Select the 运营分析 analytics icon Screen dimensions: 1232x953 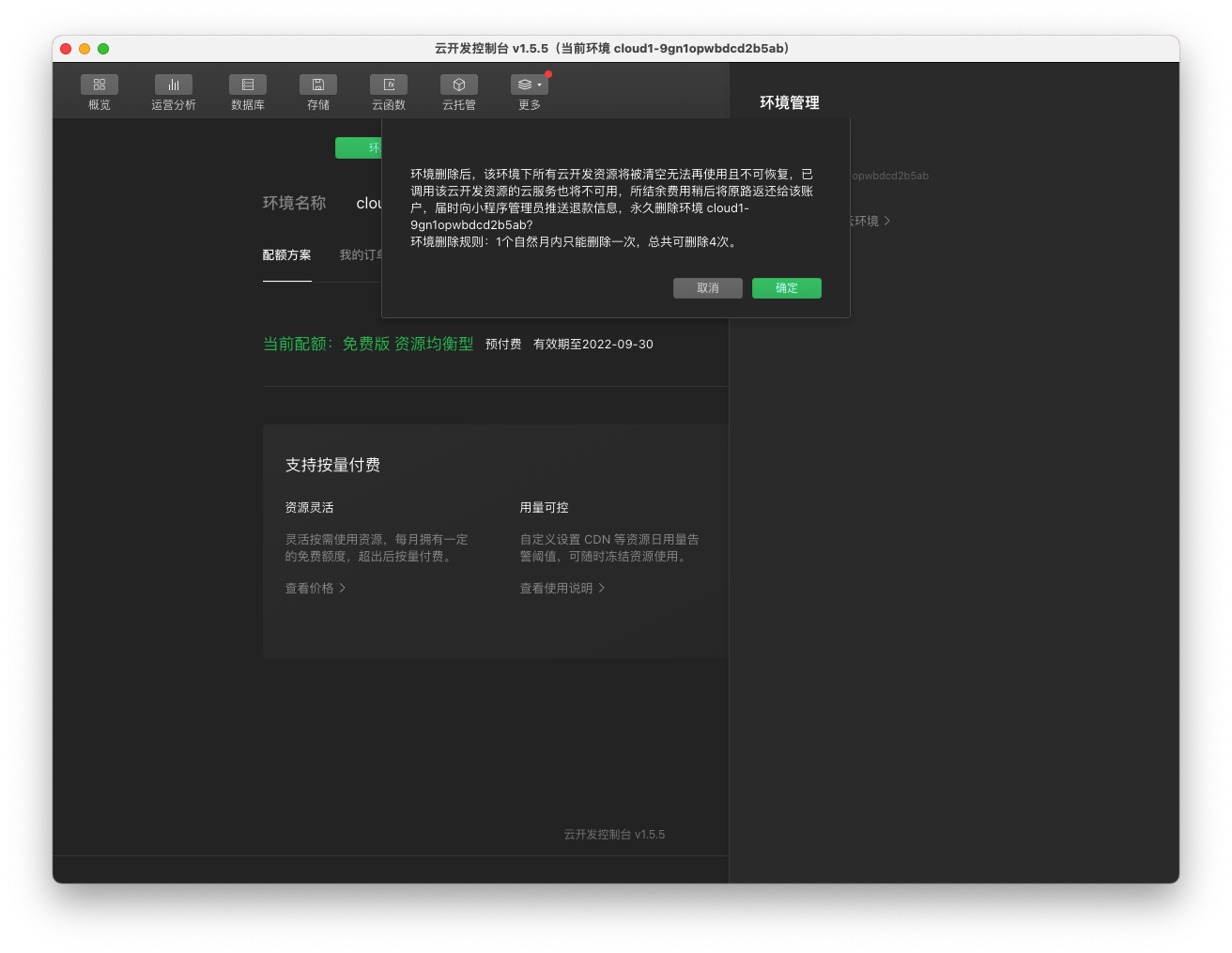pyautogui.click(x=173, y=85)
